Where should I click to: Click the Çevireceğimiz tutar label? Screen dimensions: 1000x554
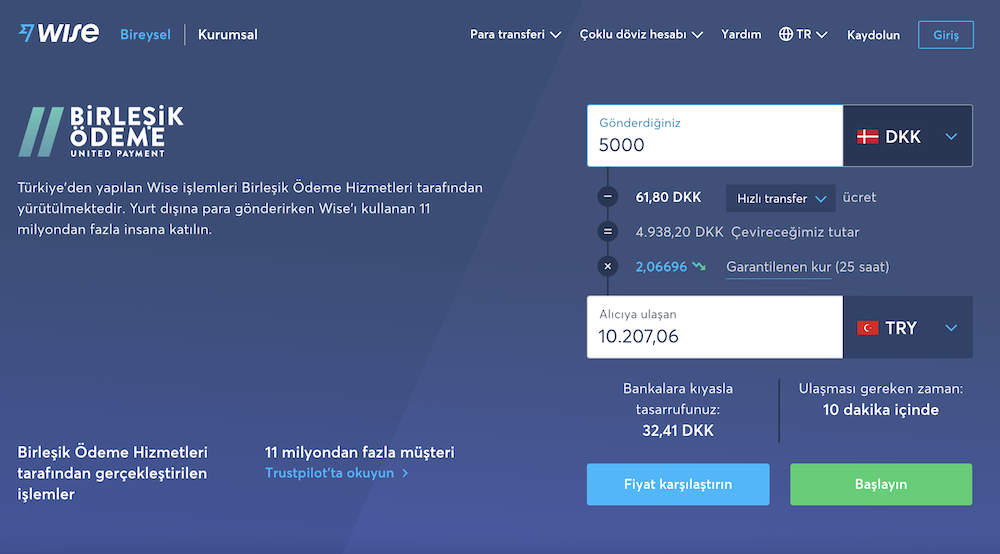795,232
